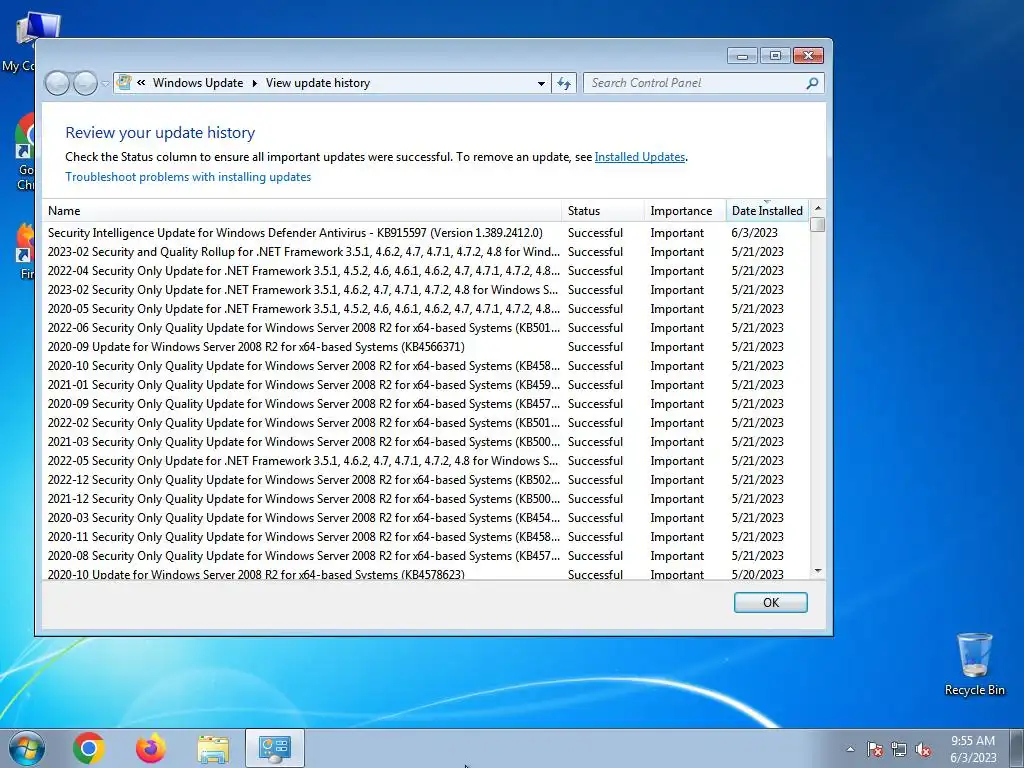Image resolution: width=1024 pixels, height=768 pixels.
Task: Click the taskbar clock showing 9:55 AM
Action: pos(973,749)
